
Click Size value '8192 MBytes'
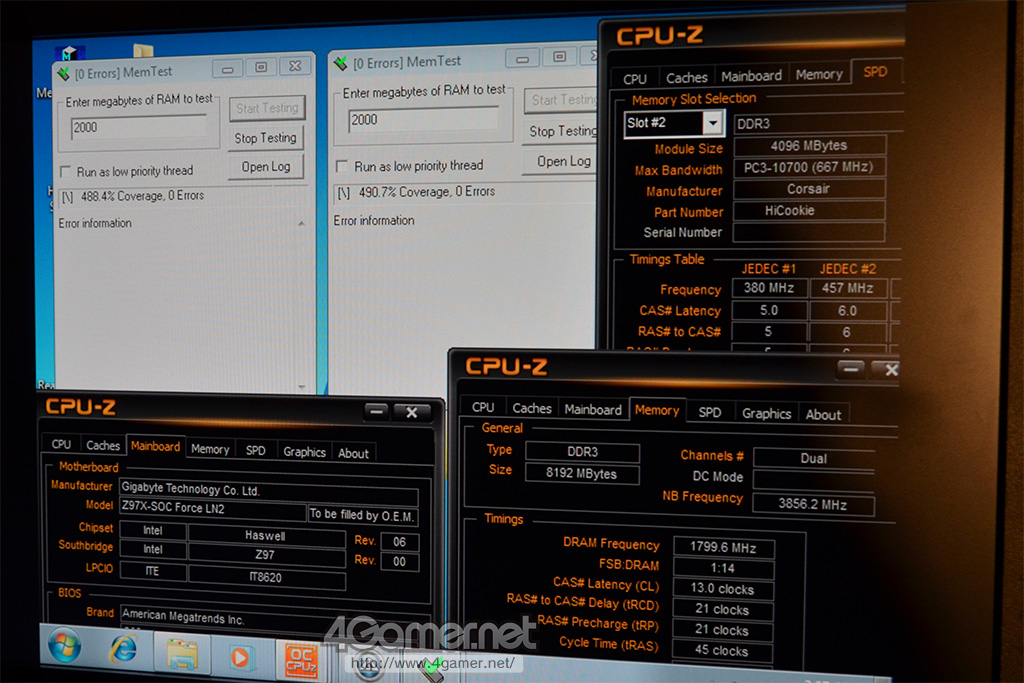click(582, 473)
